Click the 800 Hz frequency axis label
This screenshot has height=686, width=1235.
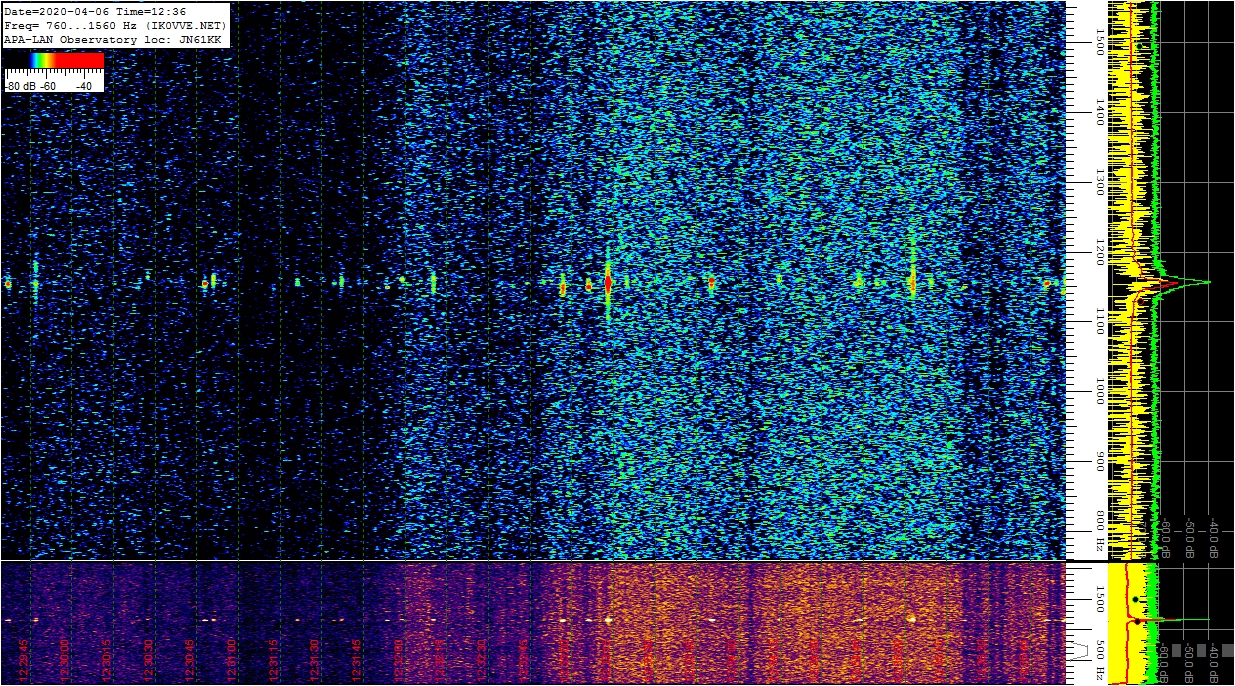[x=1099, y=532]
